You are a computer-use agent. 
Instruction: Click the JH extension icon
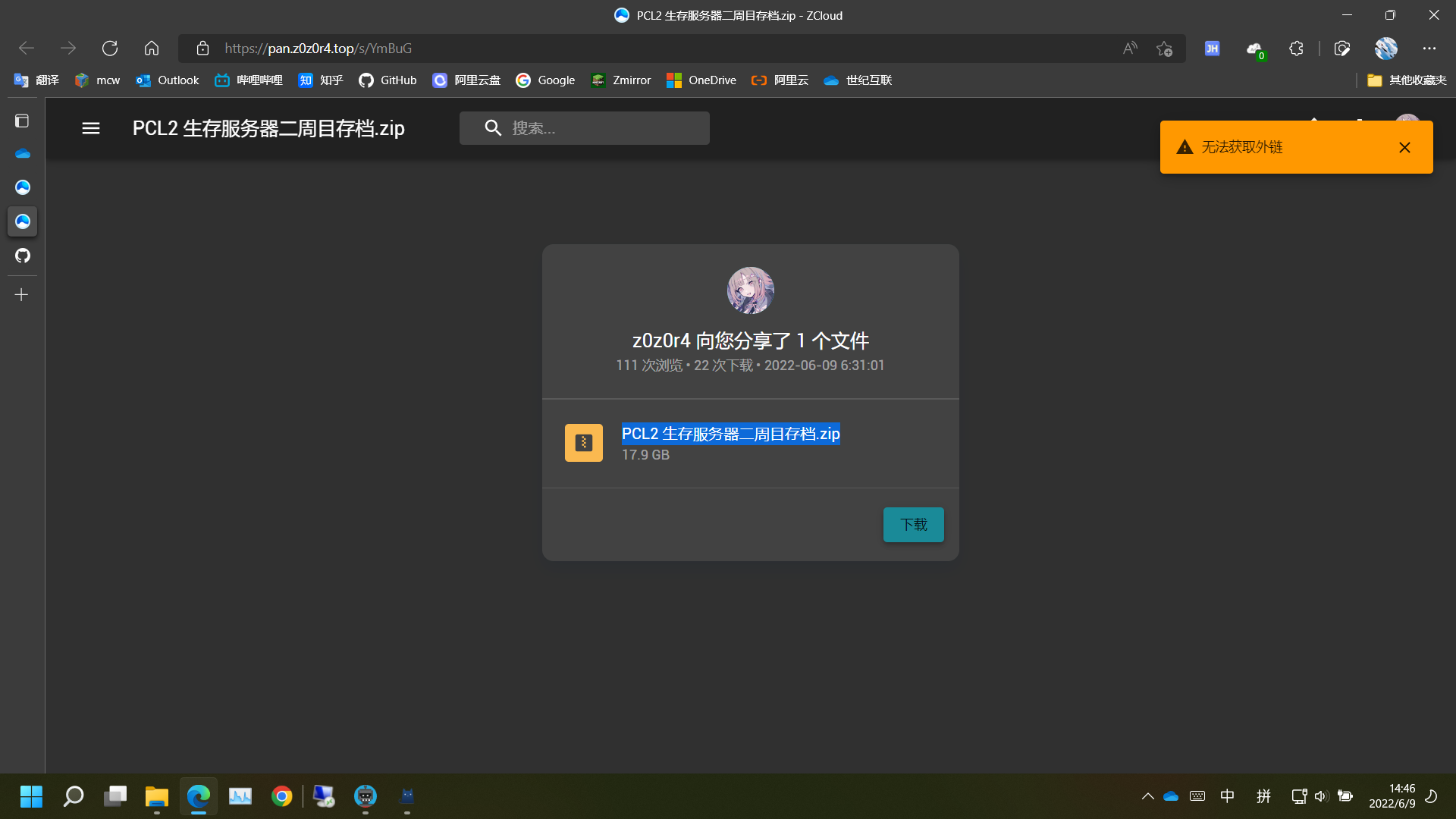click(1212, 48)
